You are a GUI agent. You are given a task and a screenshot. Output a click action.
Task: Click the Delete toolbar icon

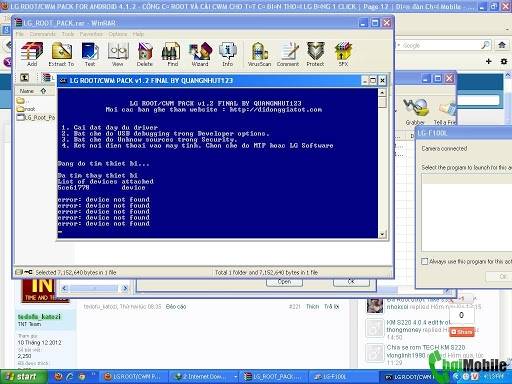click(x=145, y=54)
